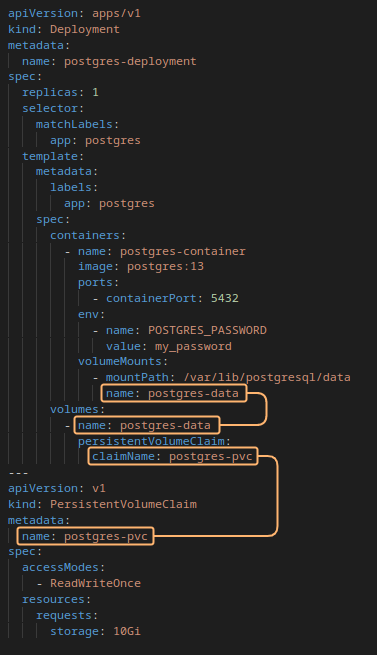Image resolution: width=379 pixels, height=657 pixels.
Task: Click the storage 10Gi value
Action: tap(127, 631)
